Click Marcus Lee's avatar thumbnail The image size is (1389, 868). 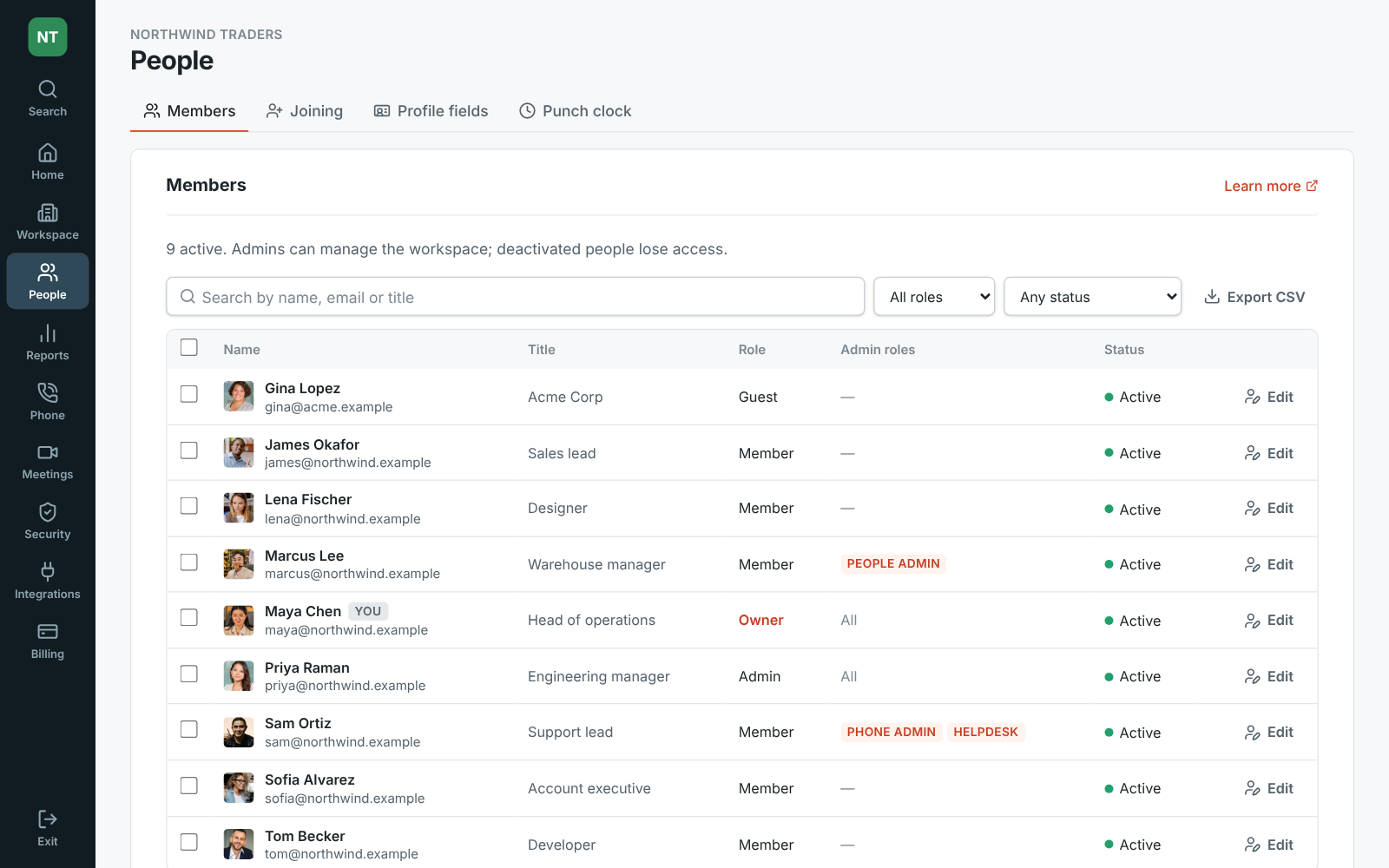click(239, 564)
